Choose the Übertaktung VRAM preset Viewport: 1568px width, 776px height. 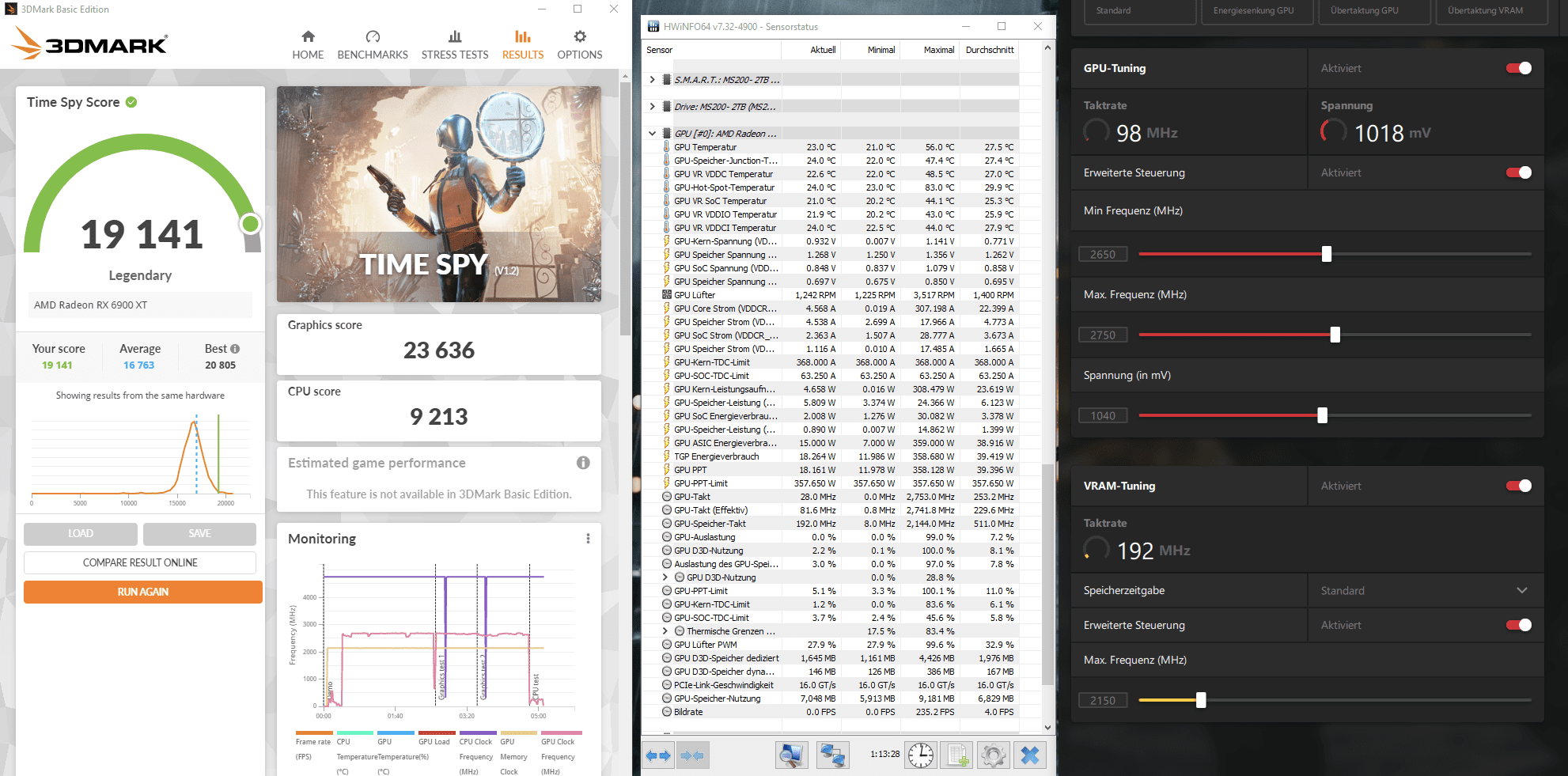1492,11
